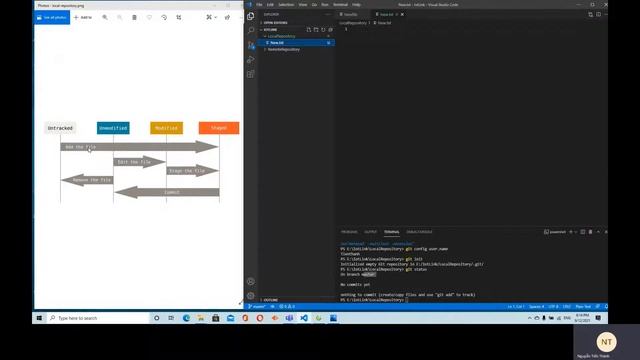Click the New File icon in Explorer header
The width and height of the screenshot is (640, 360).
click(309, 30)
